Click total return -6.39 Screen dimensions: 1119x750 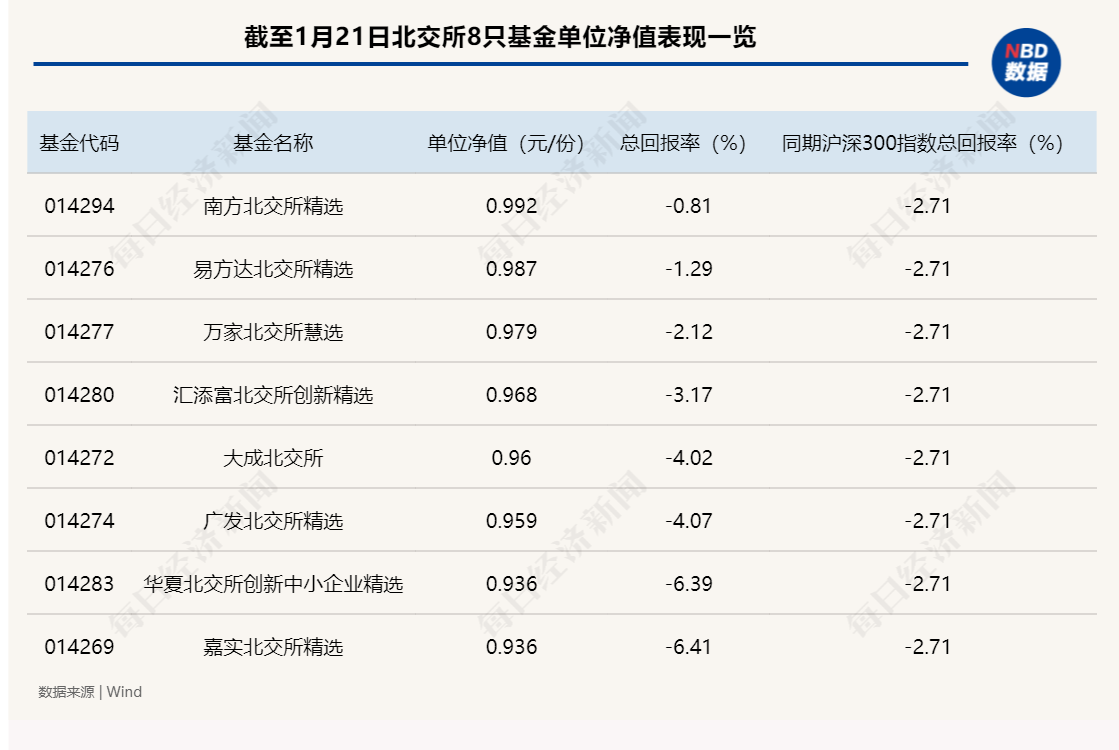tap(688, 584)
